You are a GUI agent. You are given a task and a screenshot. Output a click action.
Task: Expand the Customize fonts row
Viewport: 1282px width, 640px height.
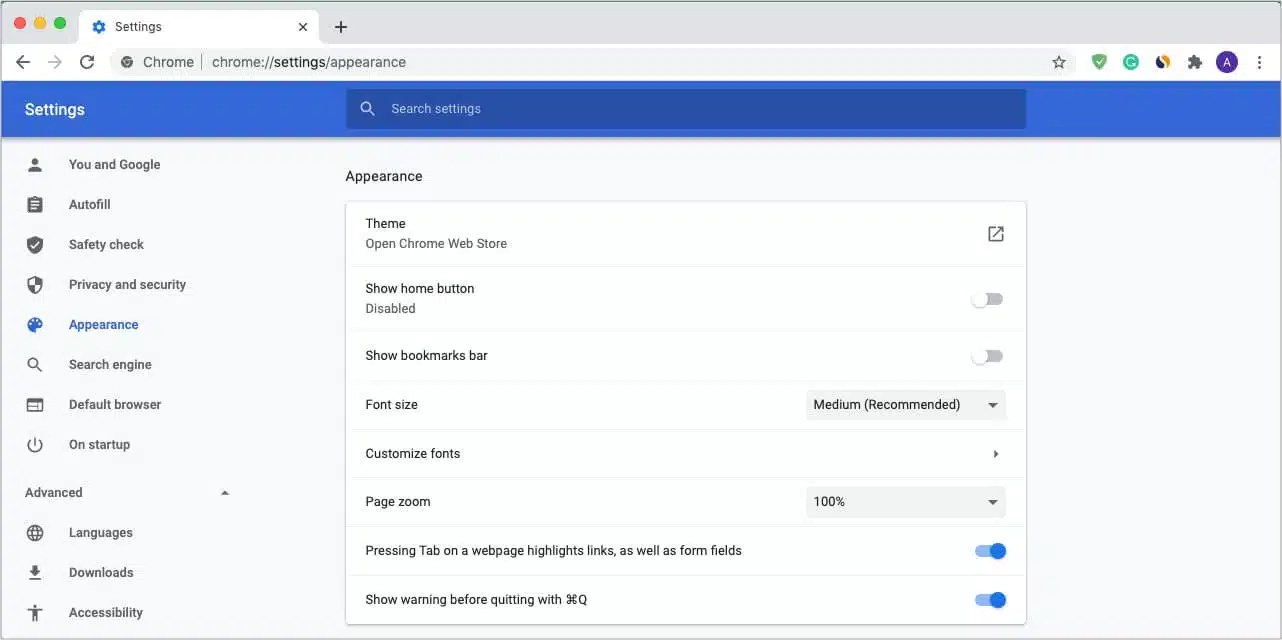[x=996, y=453]
